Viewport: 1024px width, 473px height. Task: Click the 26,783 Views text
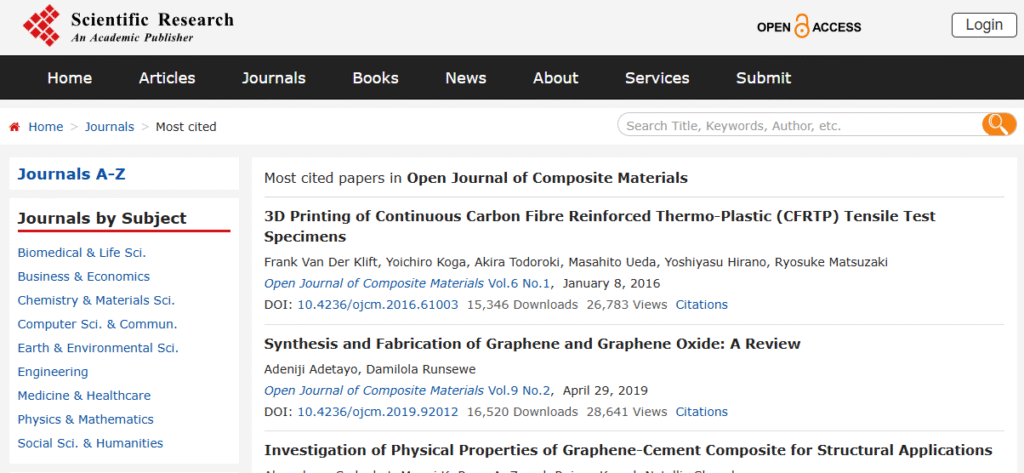627,304
